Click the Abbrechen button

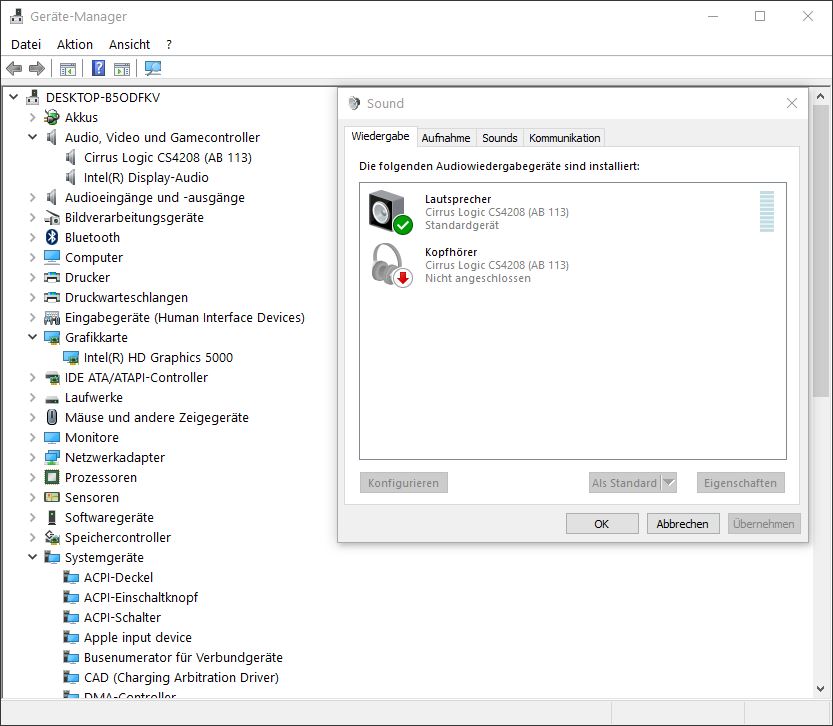tap(683, 523)
